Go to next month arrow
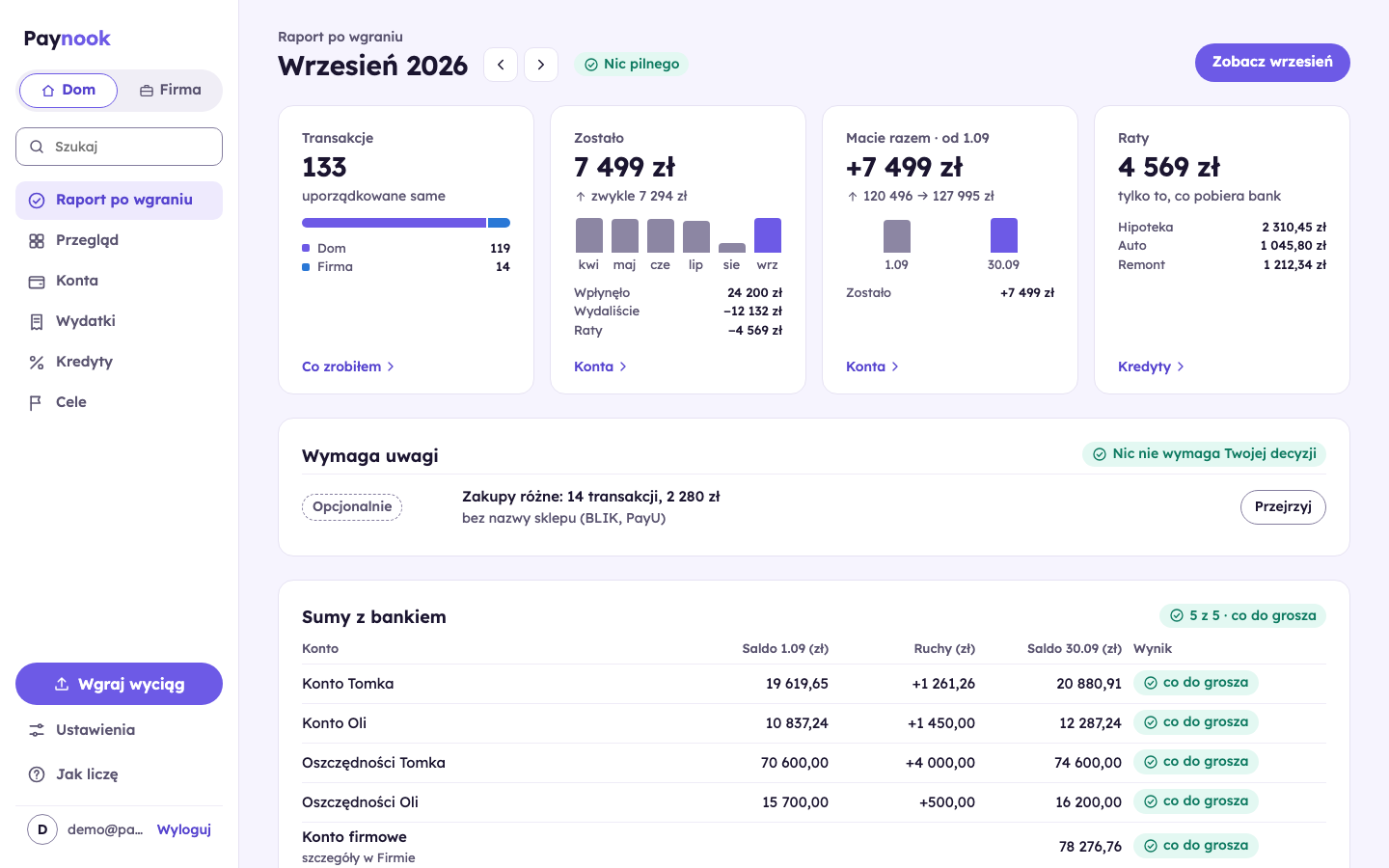Image resolution: width=1389 pixels, height=868 pixels. tap(541, 65)
